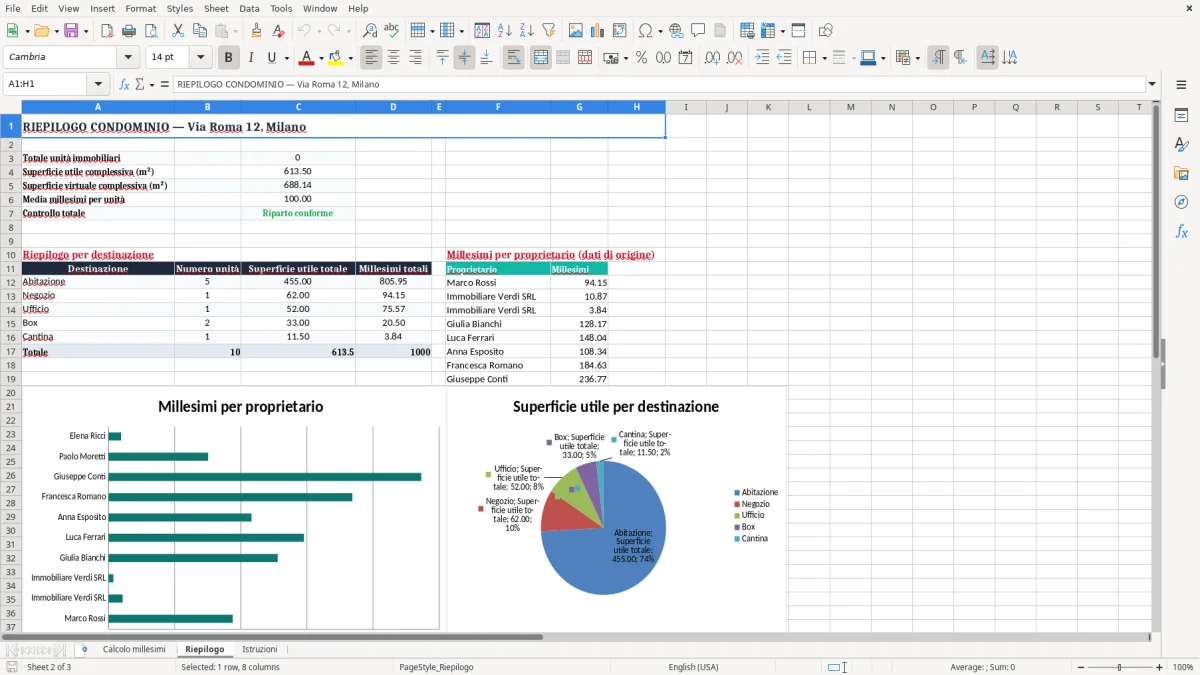Click the formula equals button
1200x675 pixels.
(x=164, y=85)
